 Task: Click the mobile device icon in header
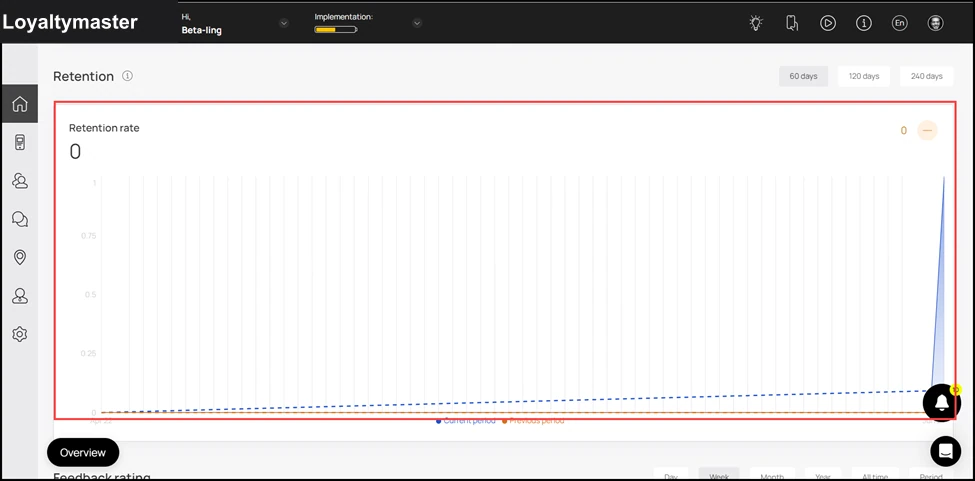tap(792, 23)
